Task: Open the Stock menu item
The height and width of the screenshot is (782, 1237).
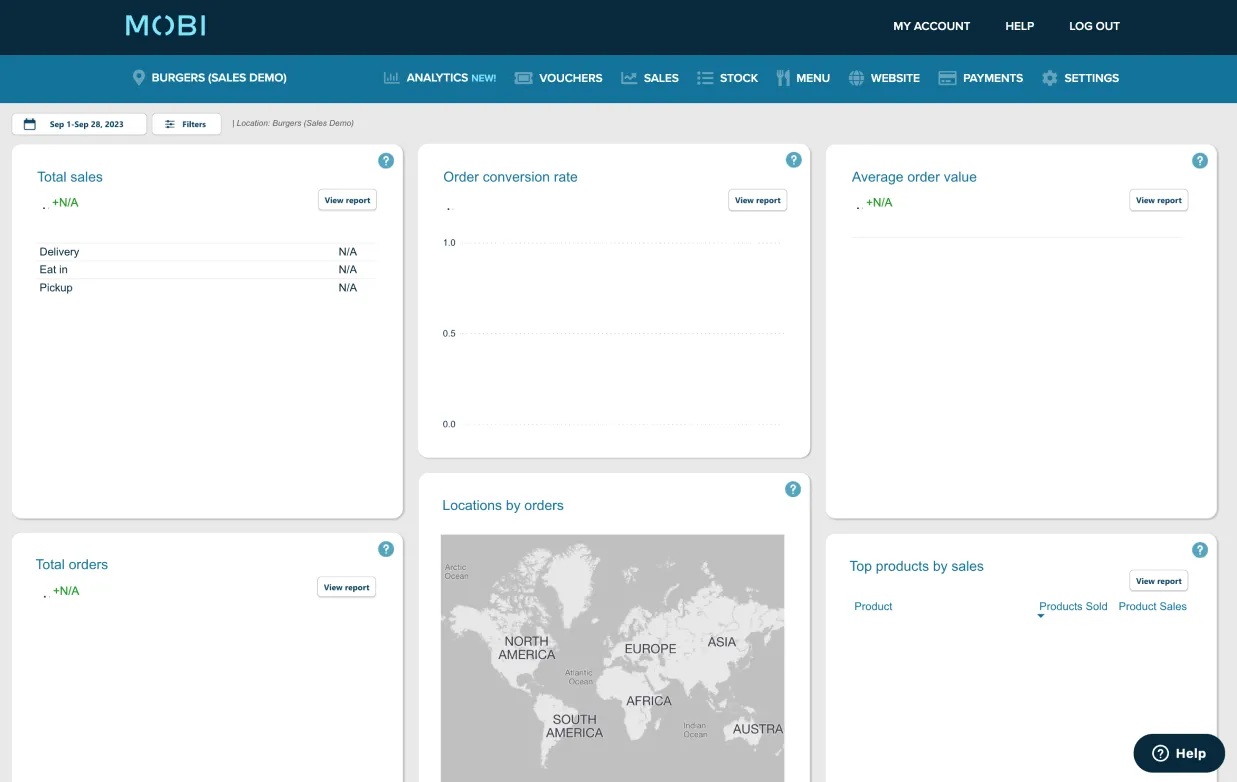Action: [x=727, y=78]
